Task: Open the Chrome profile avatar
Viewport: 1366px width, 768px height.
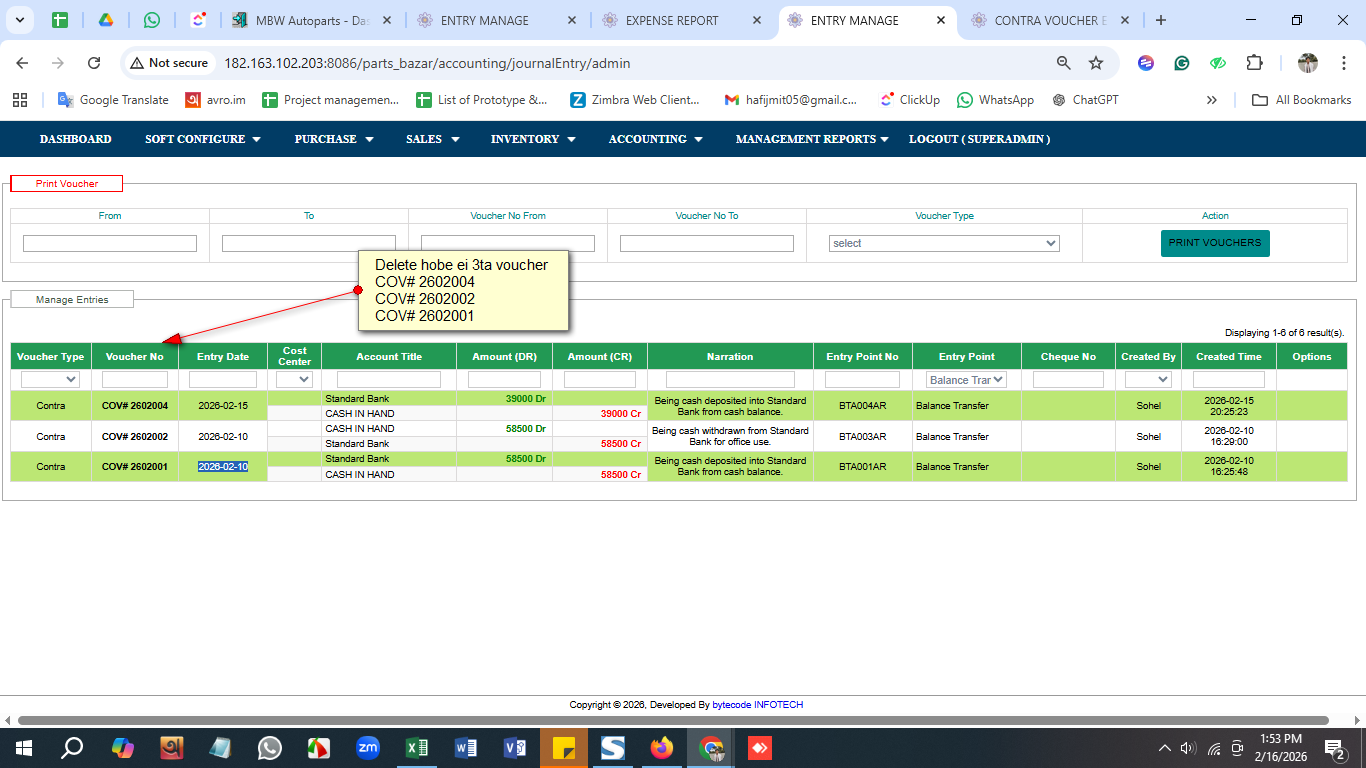Action: point(1308,63)
